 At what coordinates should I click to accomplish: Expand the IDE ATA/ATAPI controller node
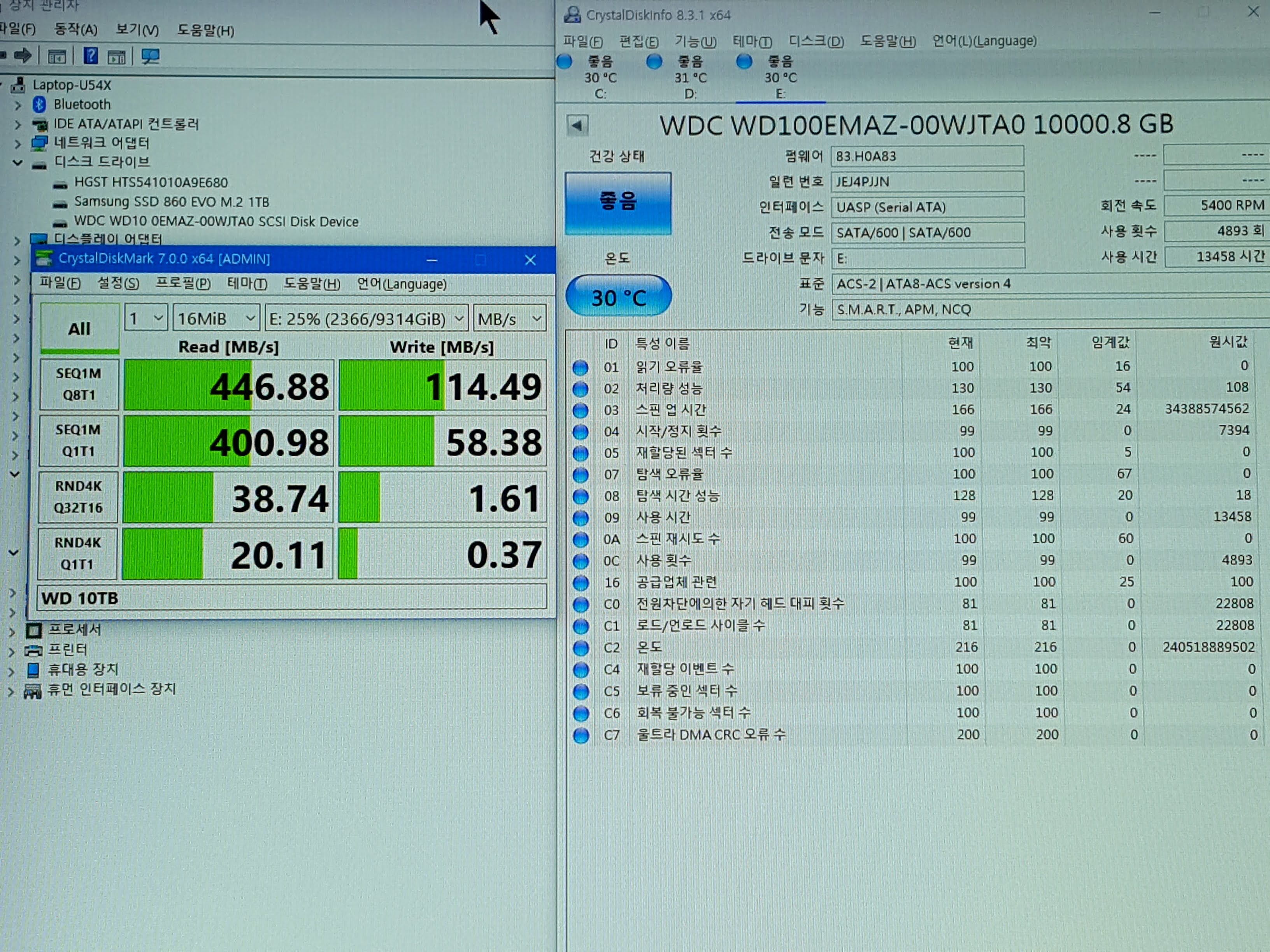click(x=18, y=124)
